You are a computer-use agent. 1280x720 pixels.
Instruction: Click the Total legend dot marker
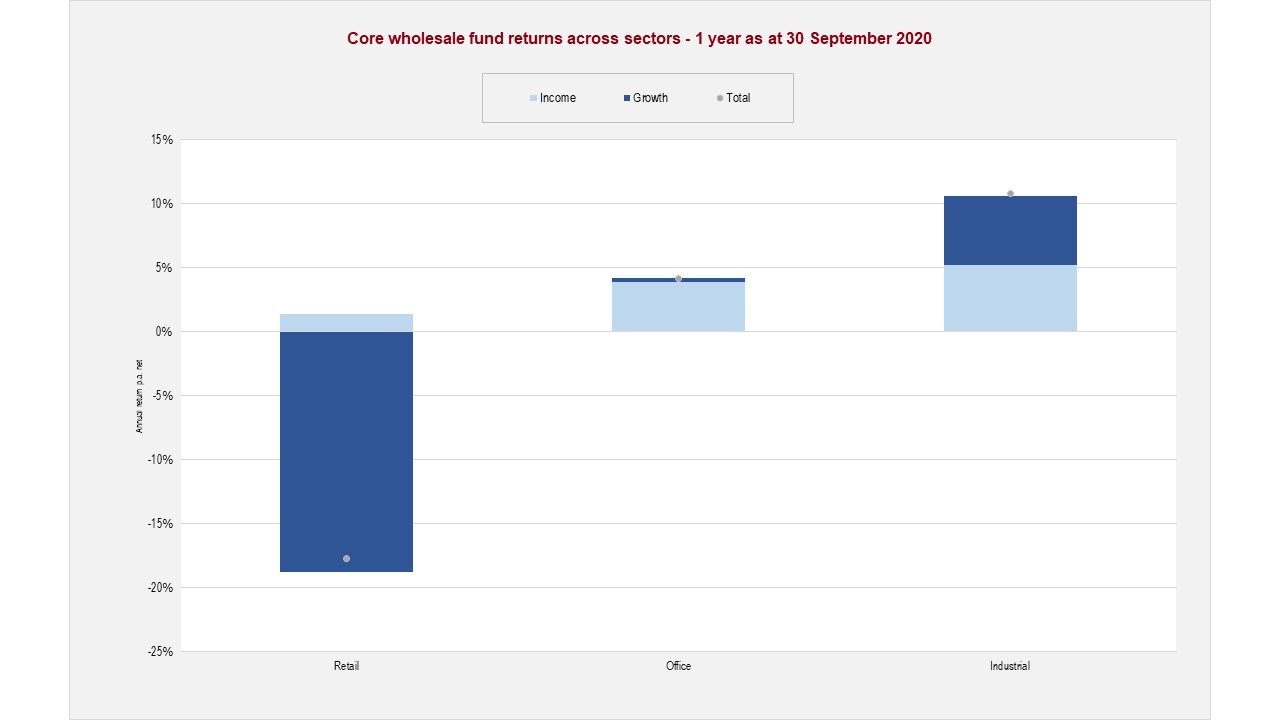click(x=719, y=98)
